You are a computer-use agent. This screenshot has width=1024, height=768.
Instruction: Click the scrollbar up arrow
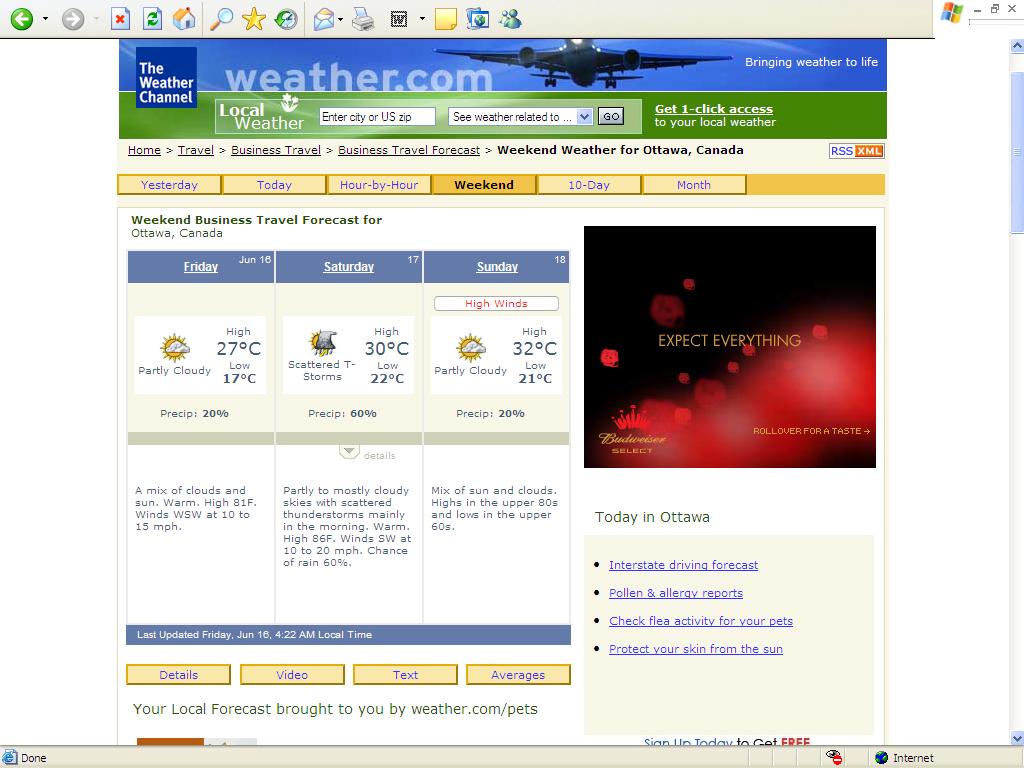click(x=1017, y=46)
